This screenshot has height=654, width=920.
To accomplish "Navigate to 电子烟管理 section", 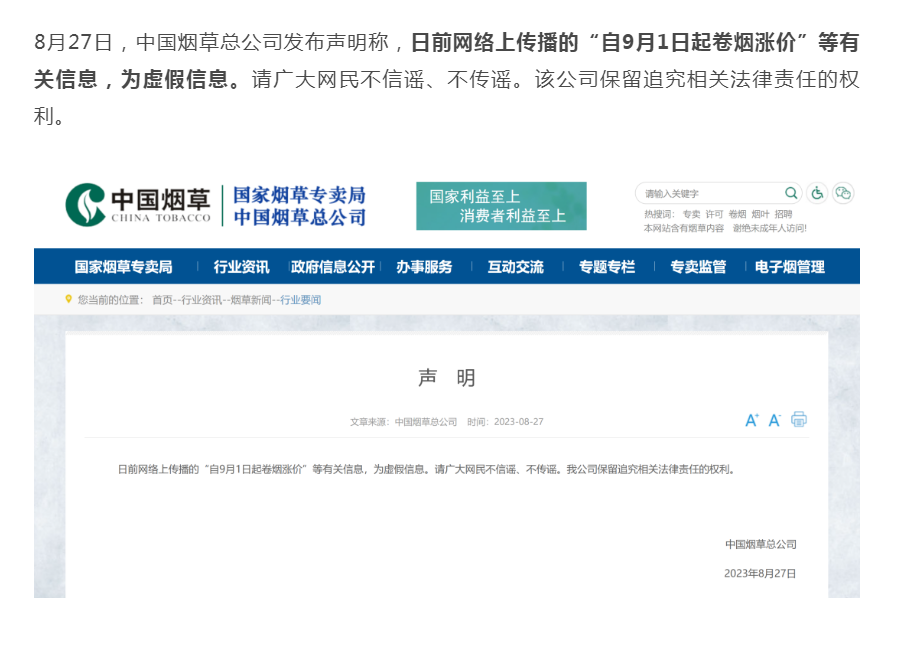I will [x=790, y=267].
